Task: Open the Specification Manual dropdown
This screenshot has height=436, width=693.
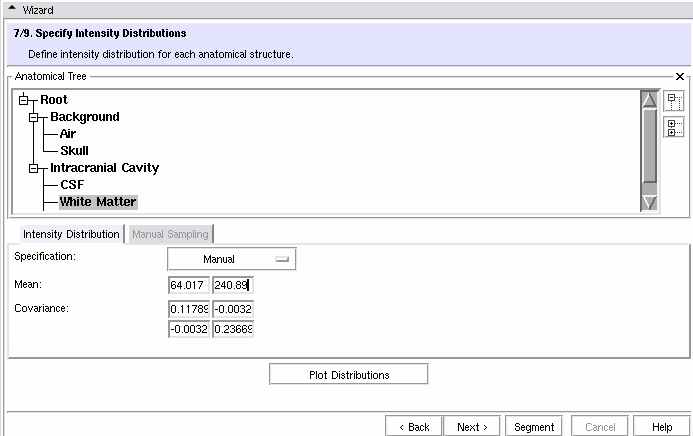Action: 232,259
